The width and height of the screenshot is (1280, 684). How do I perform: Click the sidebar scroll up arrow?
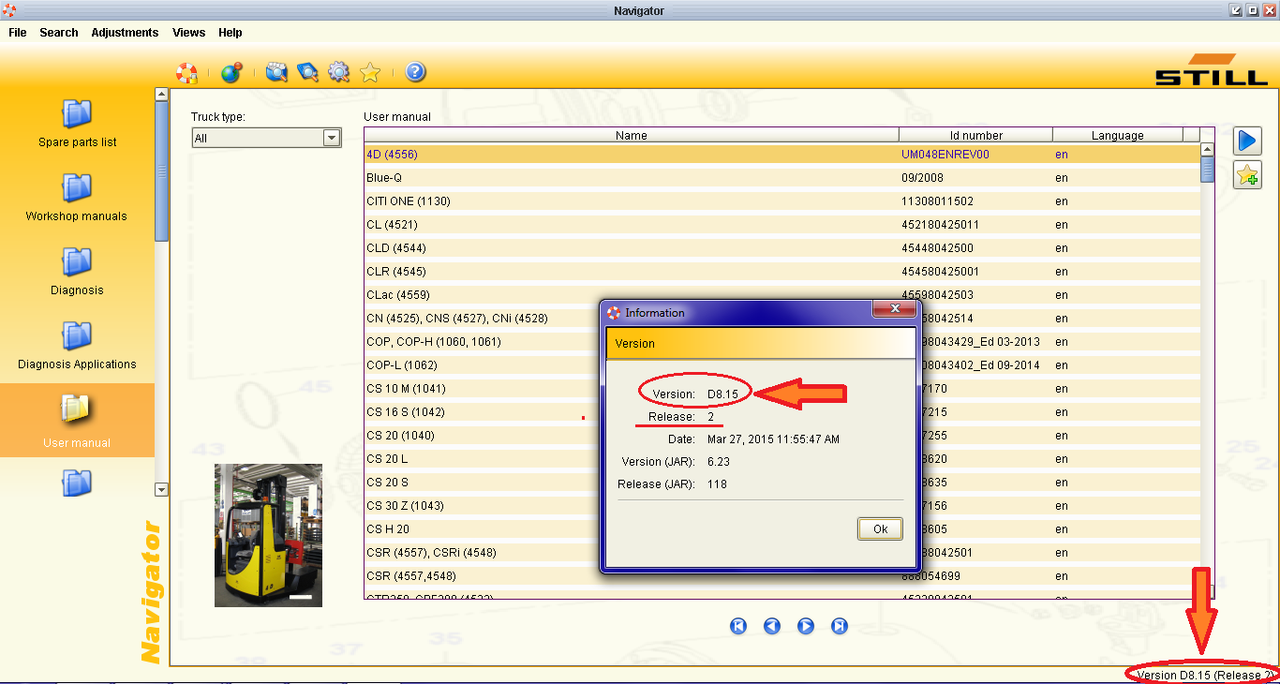[x=162, y=95]
